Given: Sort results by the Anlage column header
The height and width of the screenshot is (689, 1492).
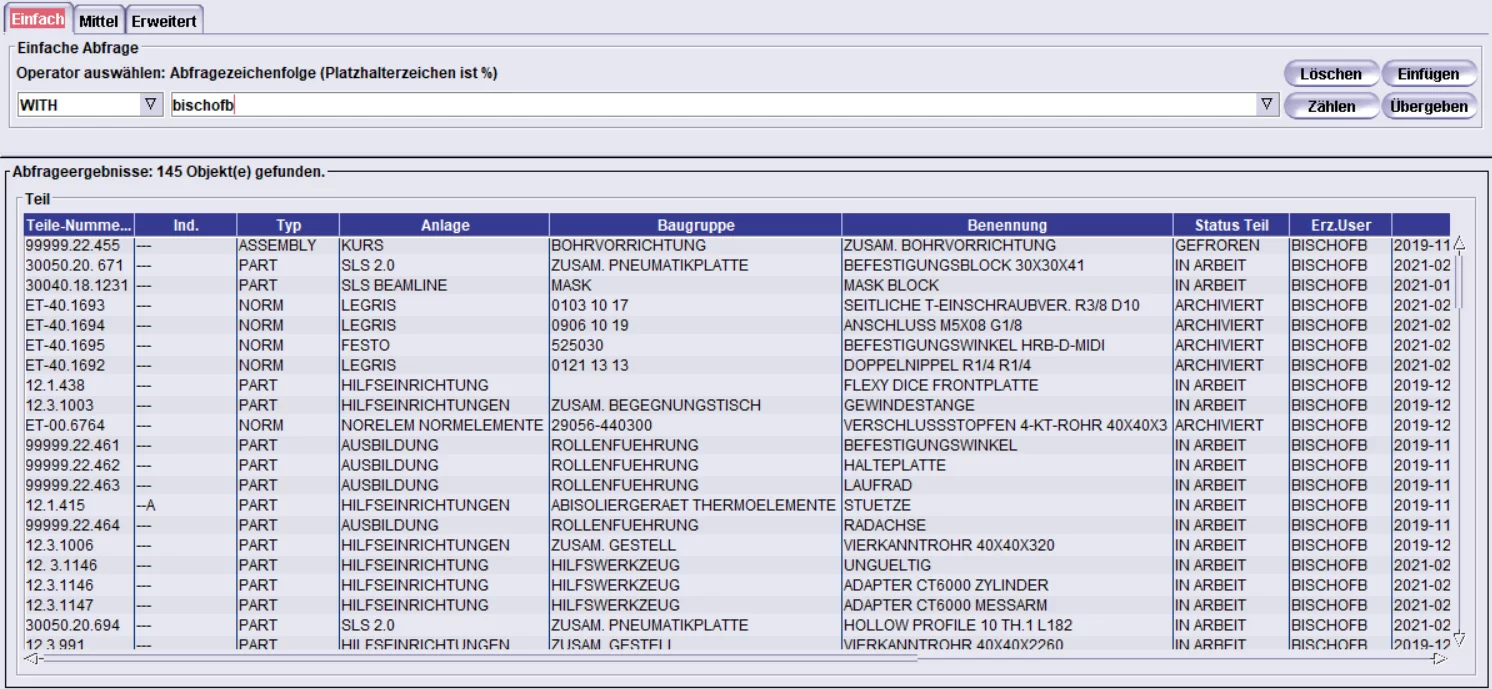Looking at the screenshot, I should point(444,225).
